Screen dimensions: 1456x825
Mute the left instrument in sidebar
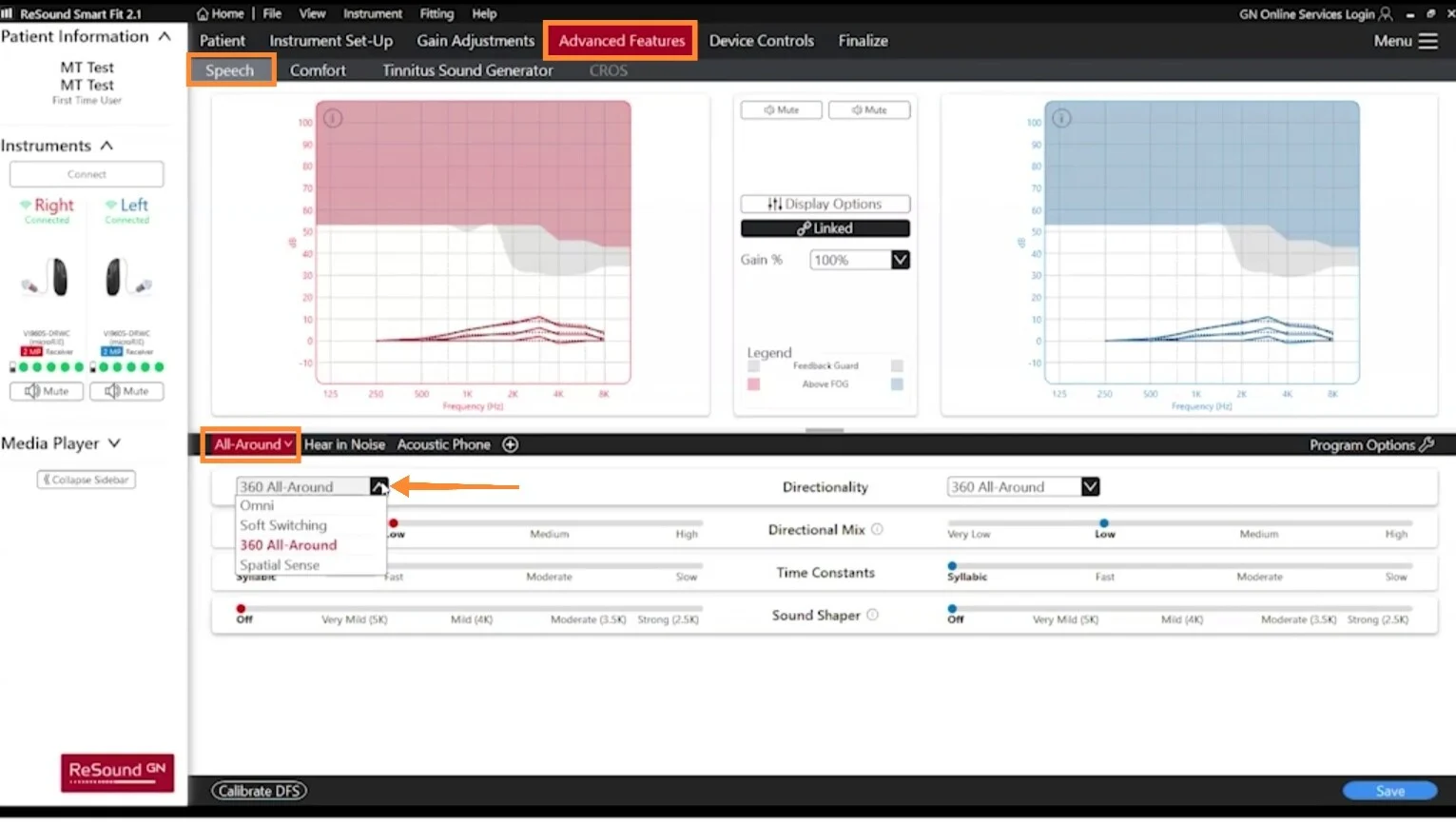126,391
